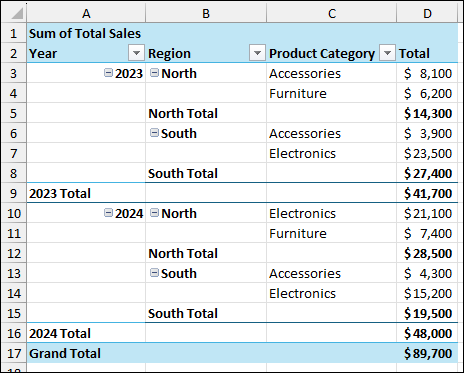This screenshot has height=373, width=464.
Task: Click the Total column heading cell
Action: click(x=427, y=53)
